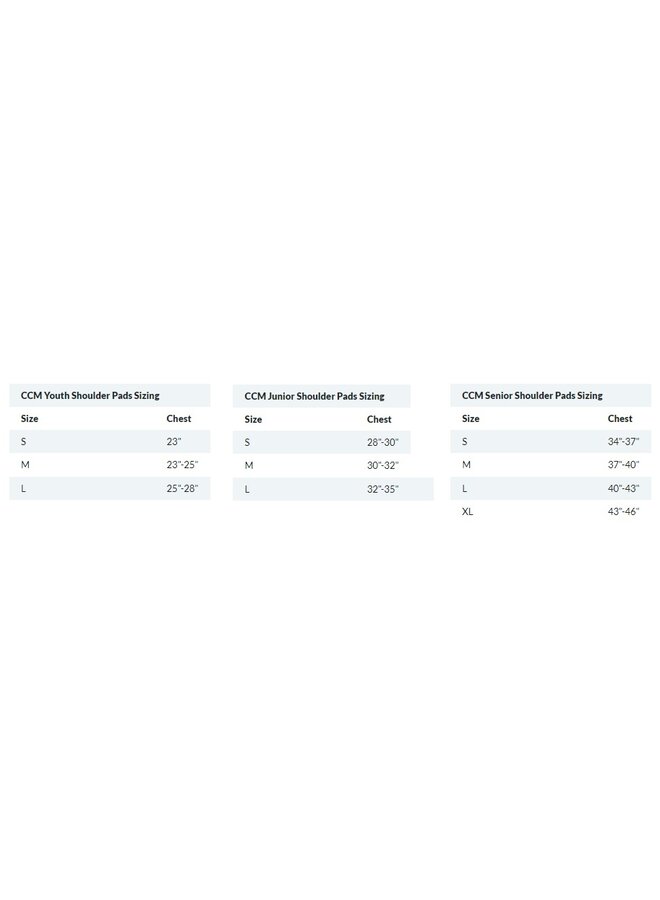Select the 32"-35" Junior large chest value
Image resolution: width=660 pixels, height=900 pixels.
point(383,489)
